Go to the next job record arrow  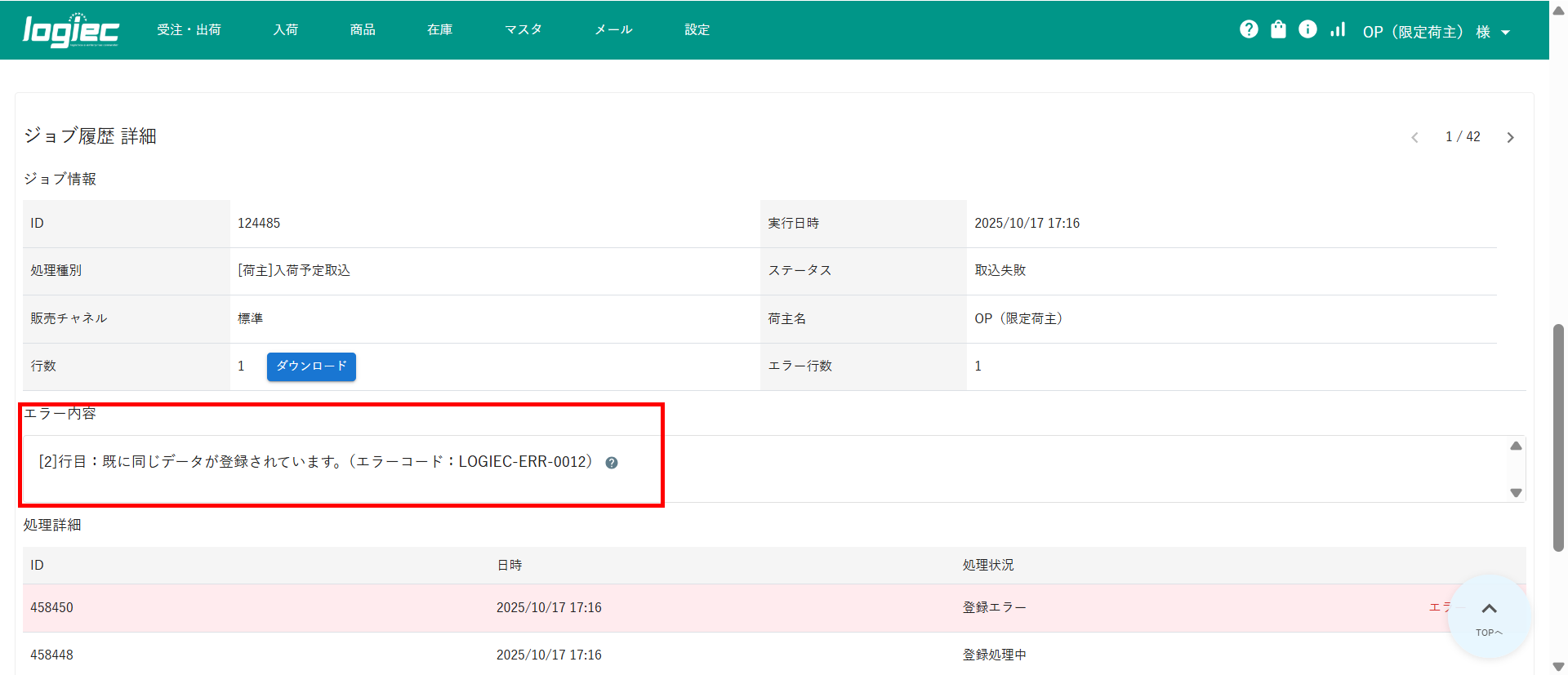(1510, 137)
